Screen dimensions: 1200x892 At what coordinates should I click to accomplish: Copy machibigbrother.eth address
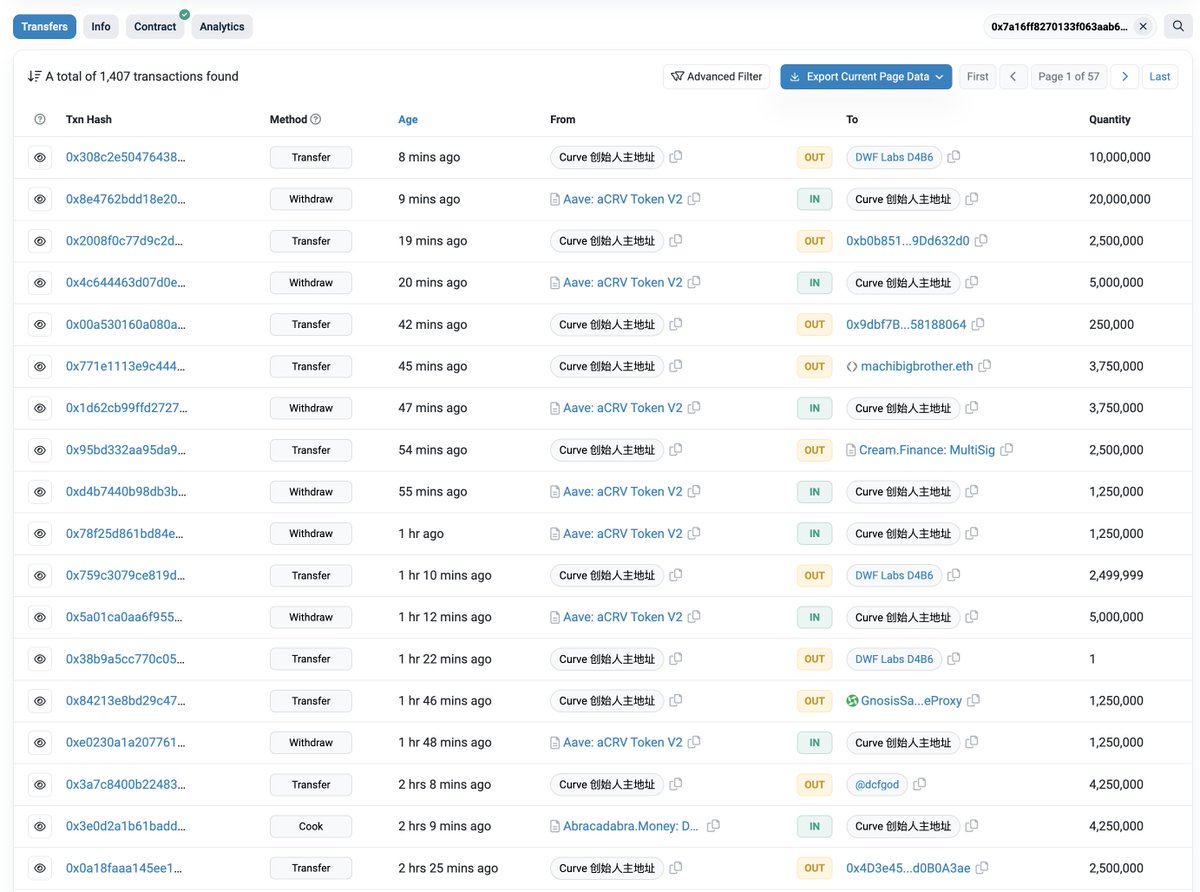(x=985, y=366)
